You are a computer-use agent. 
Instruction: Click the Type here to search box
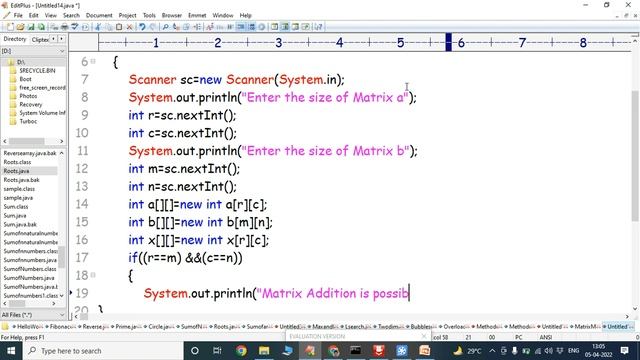click(102, 351)
